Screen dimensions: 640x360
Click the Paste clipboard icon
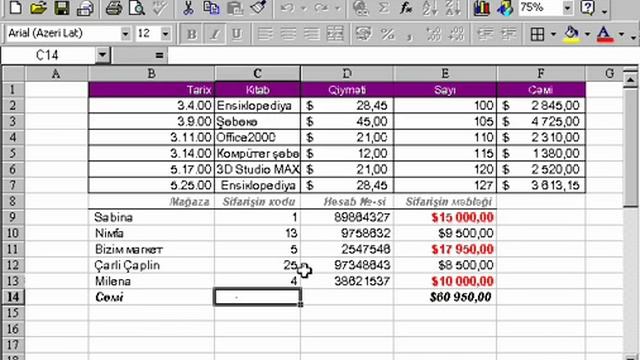pyautogui.click(x=235, y=7)
